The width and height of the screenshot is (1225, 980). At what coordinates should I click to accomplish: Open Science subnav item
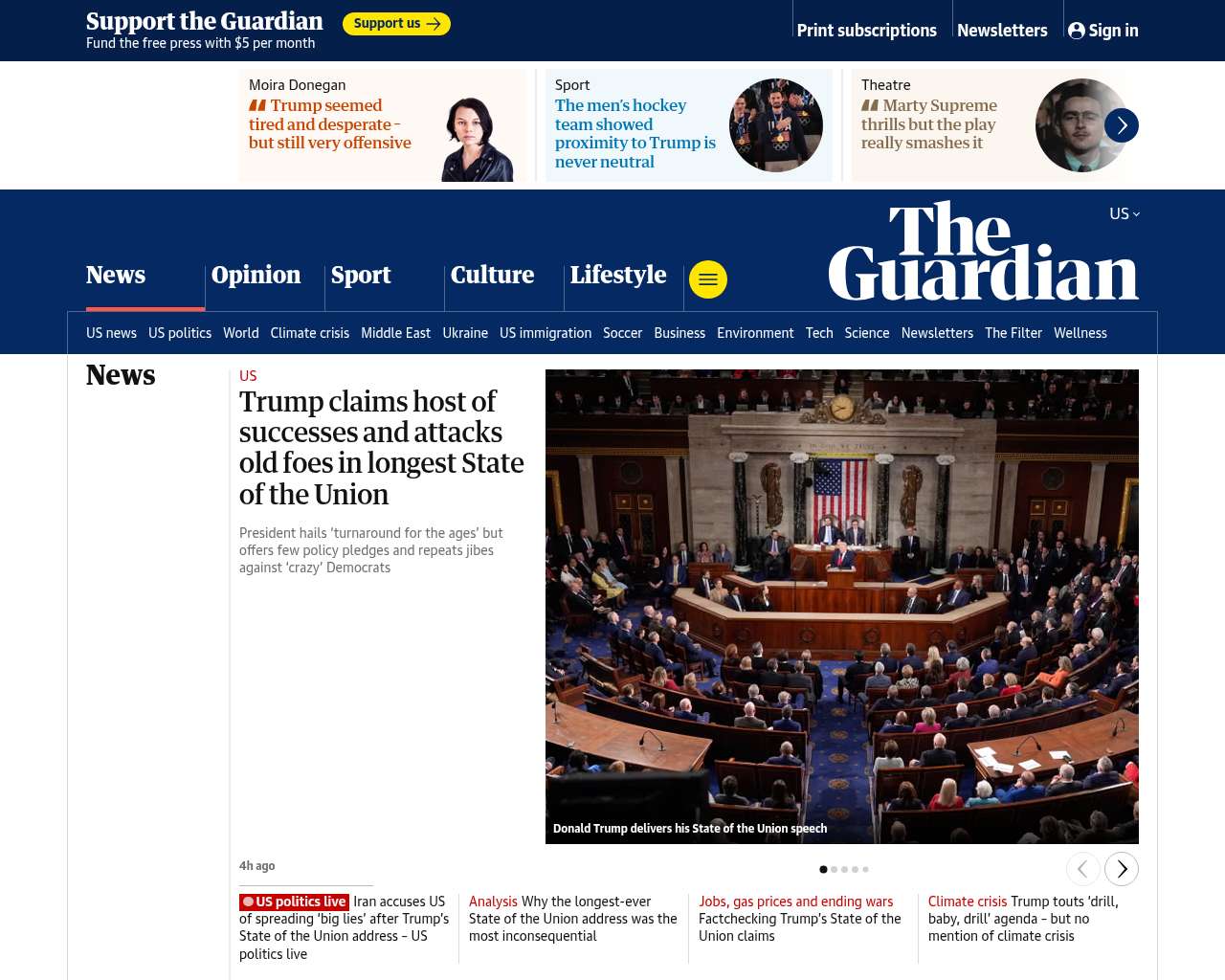pos(867,333)
